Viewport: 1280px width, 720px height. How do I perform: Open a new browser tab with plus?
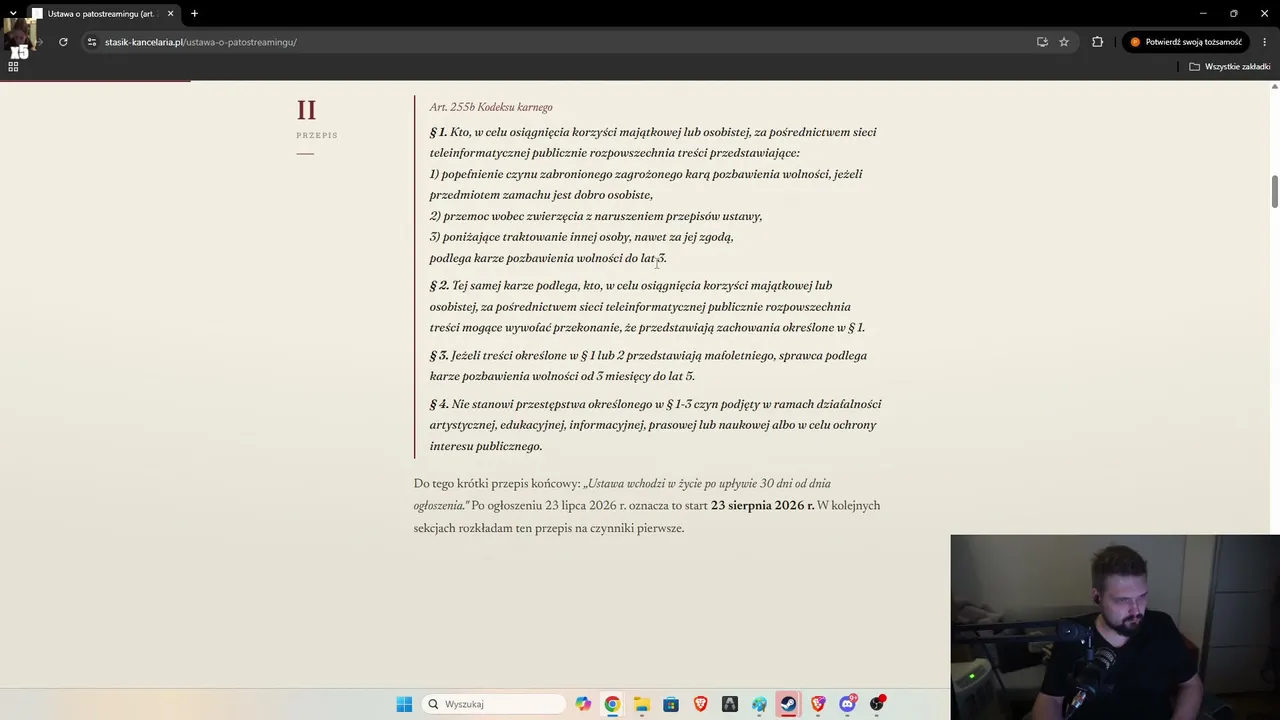(x=194, y=13)
